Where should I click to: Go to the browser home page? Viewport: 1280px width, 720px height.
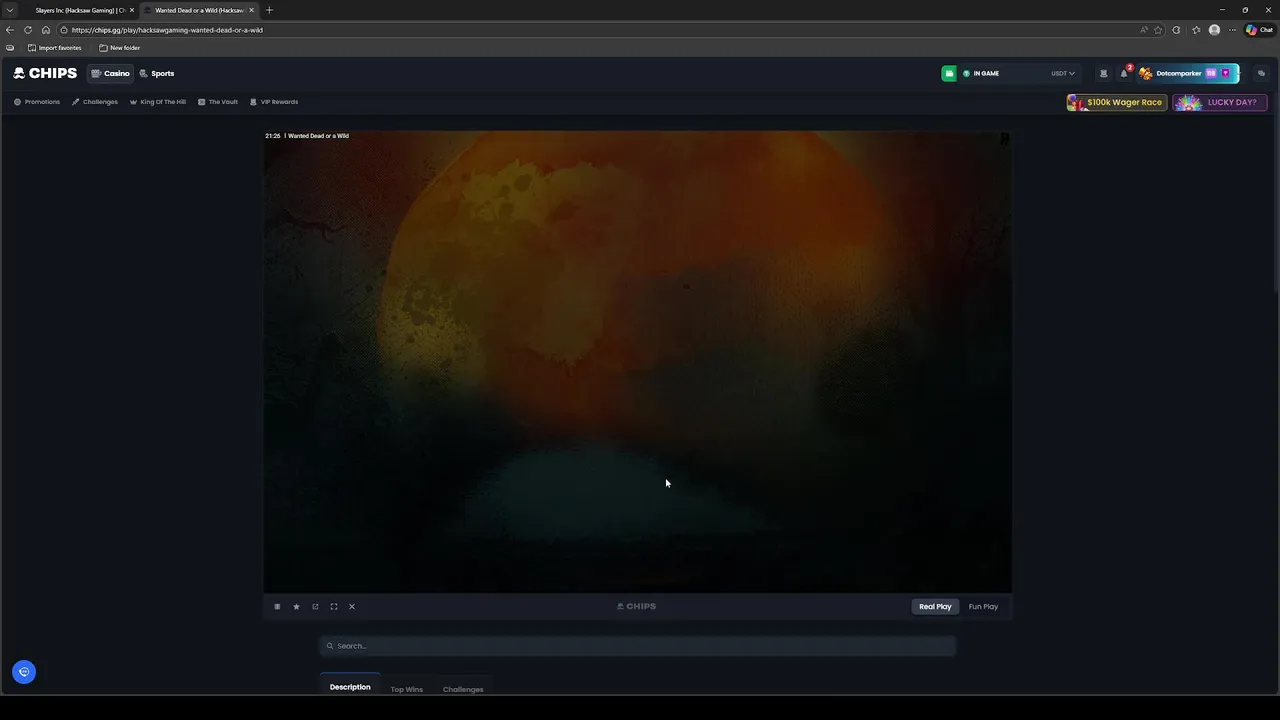point(46,30)
